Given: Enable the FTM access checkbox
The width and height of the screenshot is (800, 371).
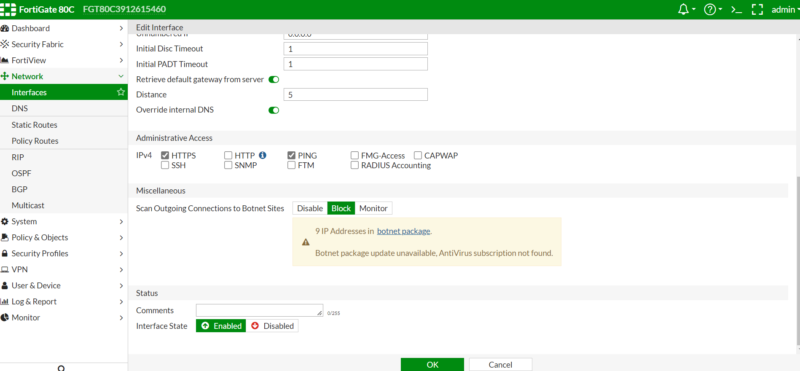Looking at the screenshot, I should [x=291, y=165].
